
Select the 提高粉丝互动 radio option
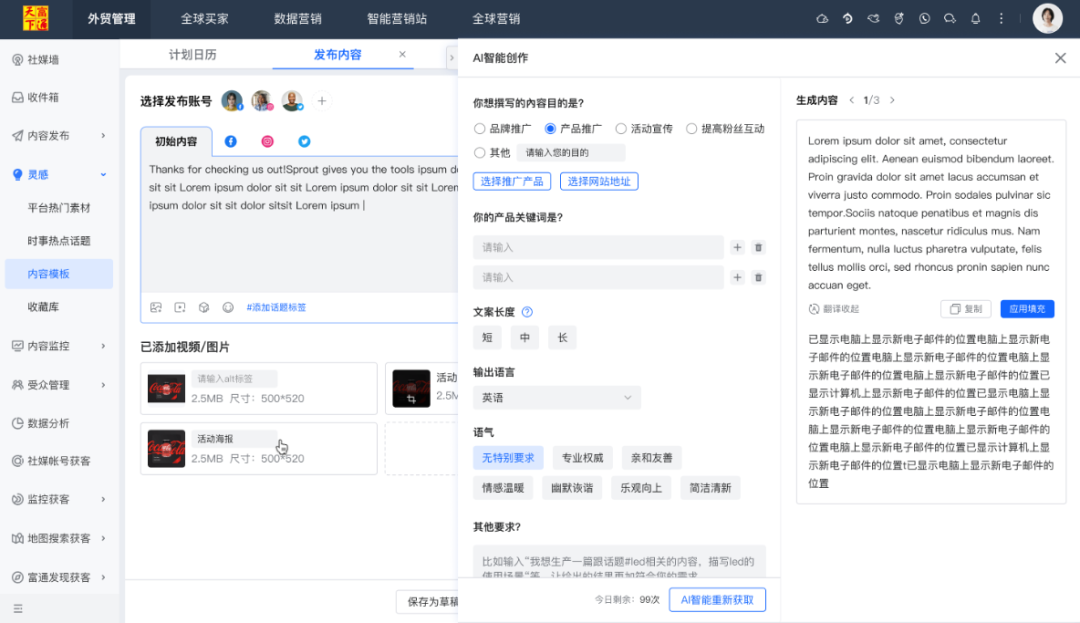point(725,129)
